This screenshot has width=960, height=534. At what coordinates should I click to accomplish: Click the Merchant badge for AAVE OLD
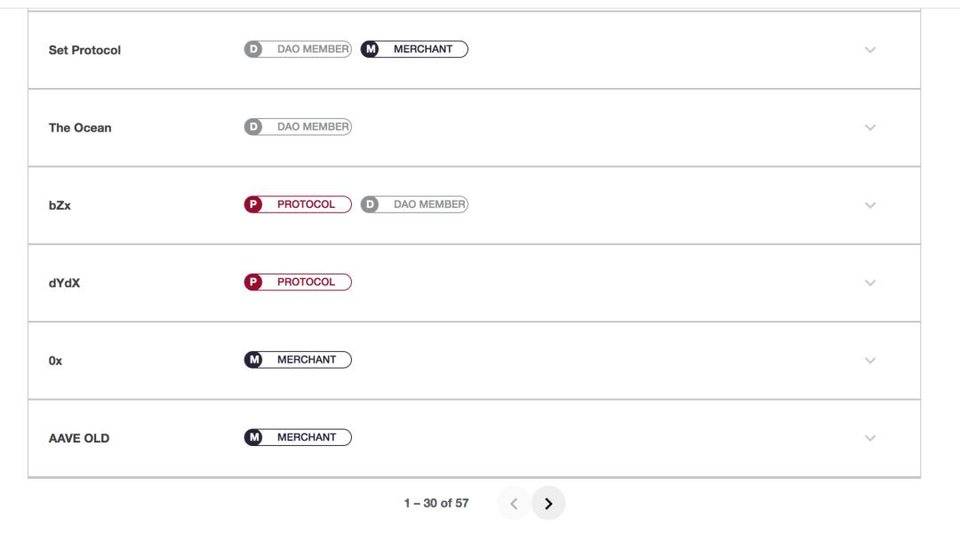(x=298, y=437)
